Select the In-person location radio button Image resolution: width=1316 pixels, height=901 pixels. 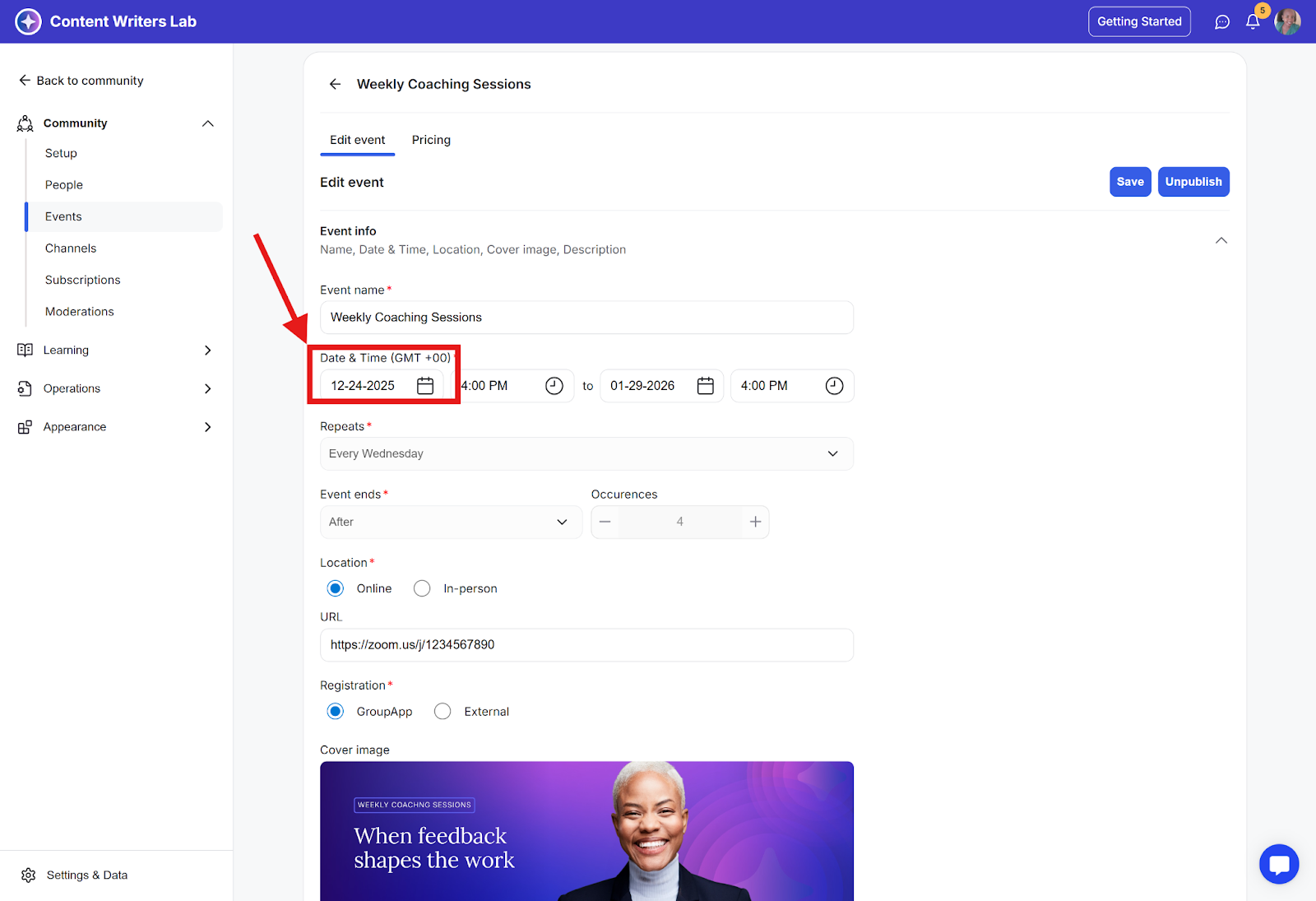(x=422, y=588)
